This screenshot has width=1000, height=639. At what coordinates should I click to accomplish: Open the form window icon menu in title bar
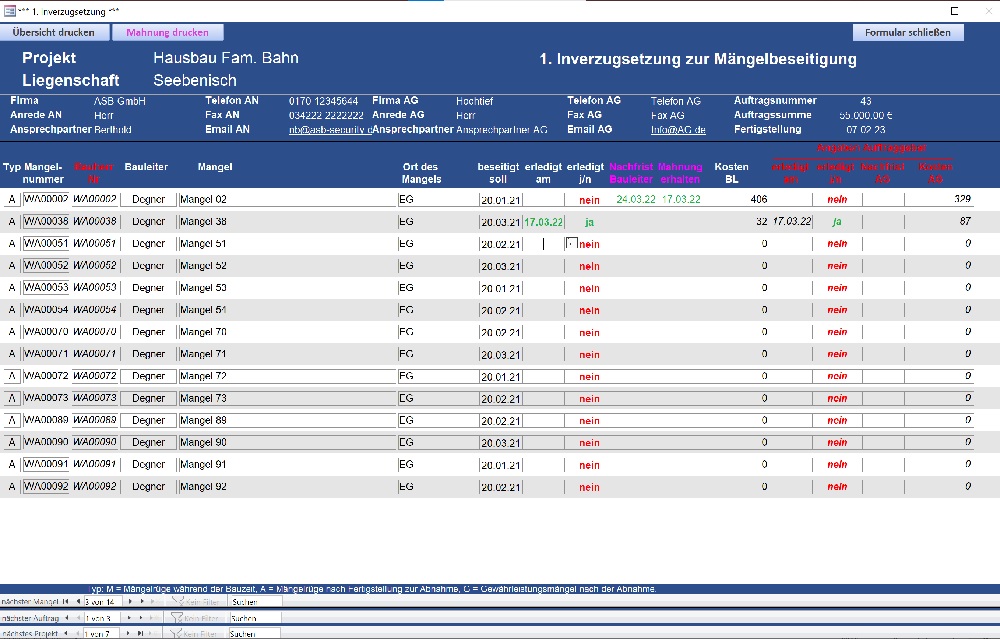10,11
